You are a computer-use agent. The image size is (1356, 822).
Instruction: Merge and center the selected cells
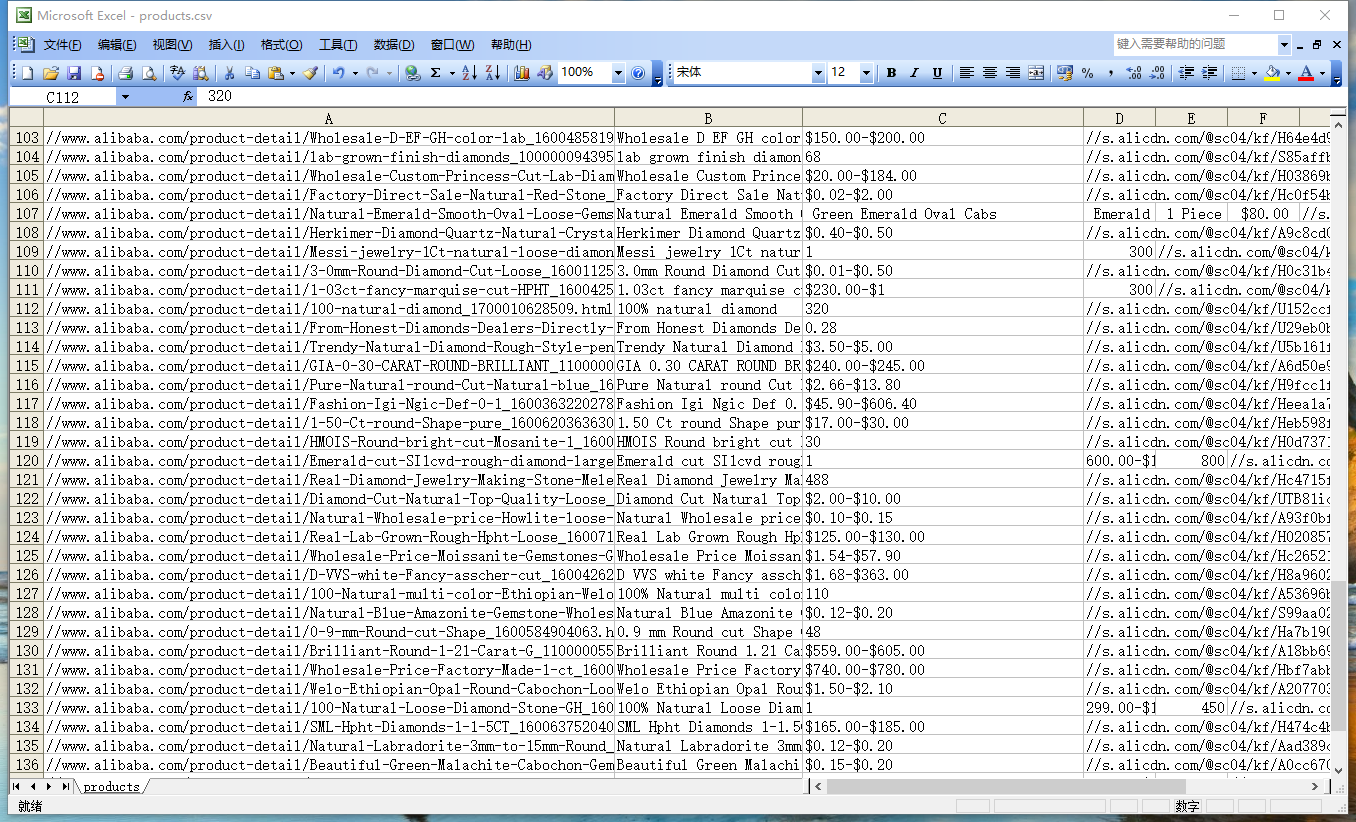coord(1036,73)
